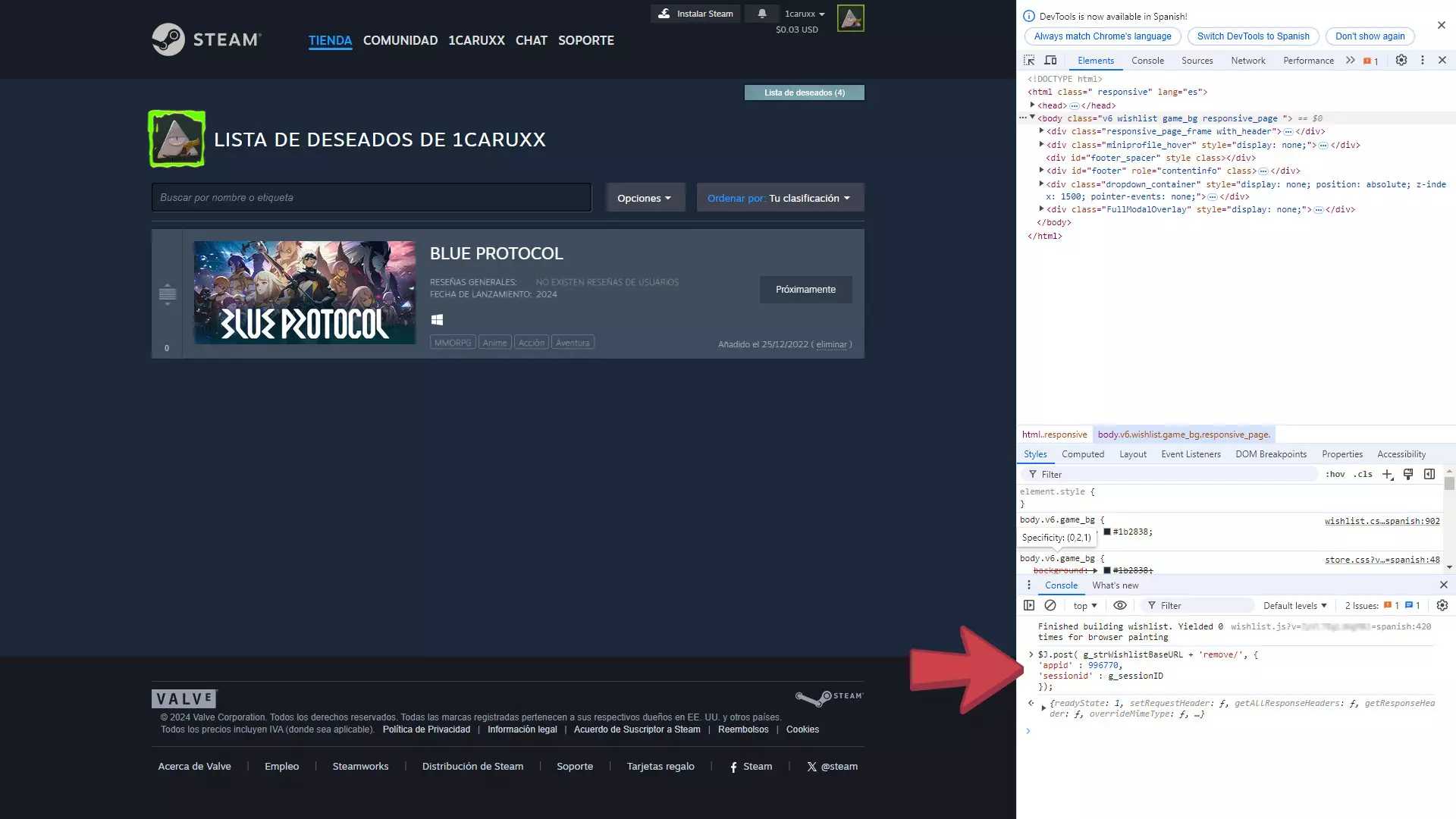Viewport: 1456px width, 819px height.
Task: Click the eliminar link for Blue Protocol
Action: click(x=831, y=344)
